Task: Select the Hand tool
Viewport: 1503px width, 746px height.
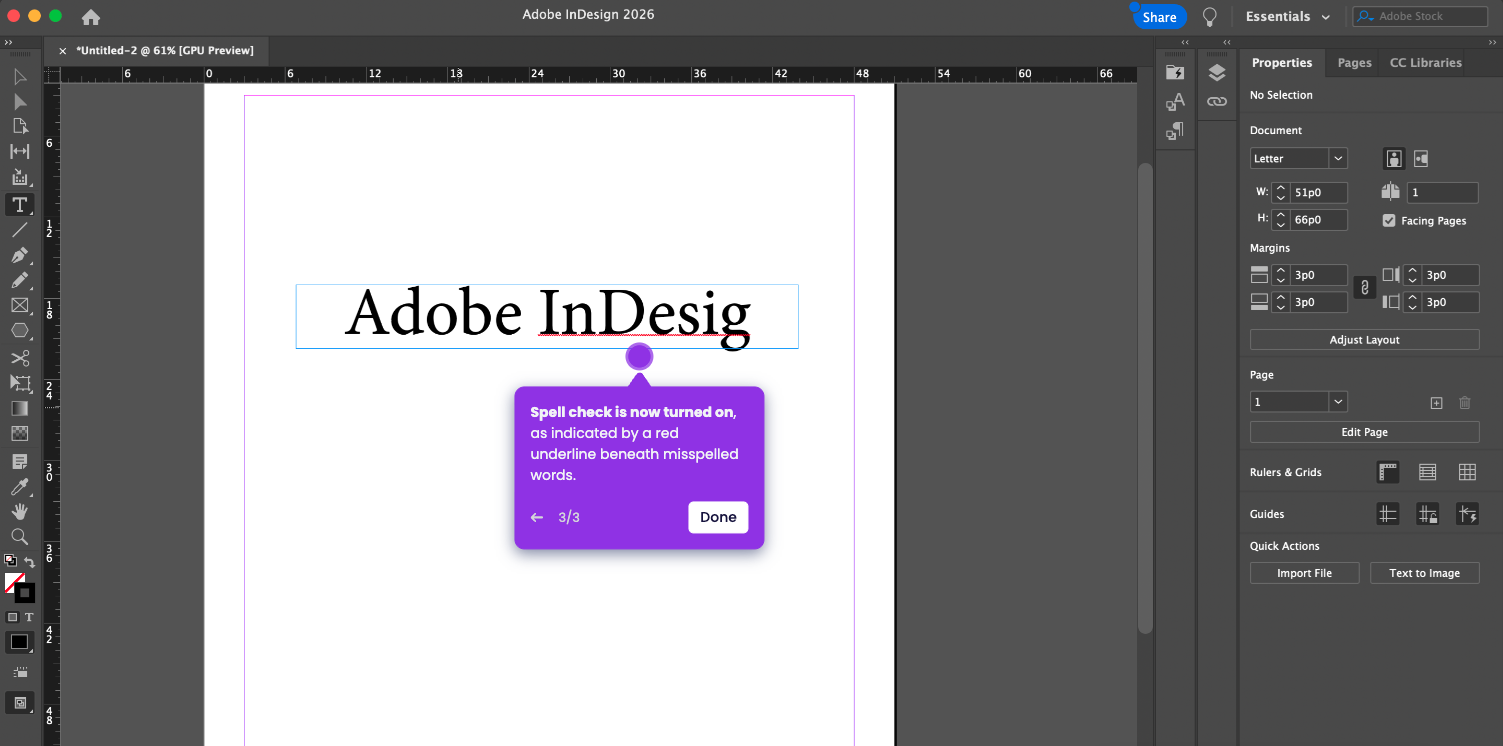Action: [19, 512]
